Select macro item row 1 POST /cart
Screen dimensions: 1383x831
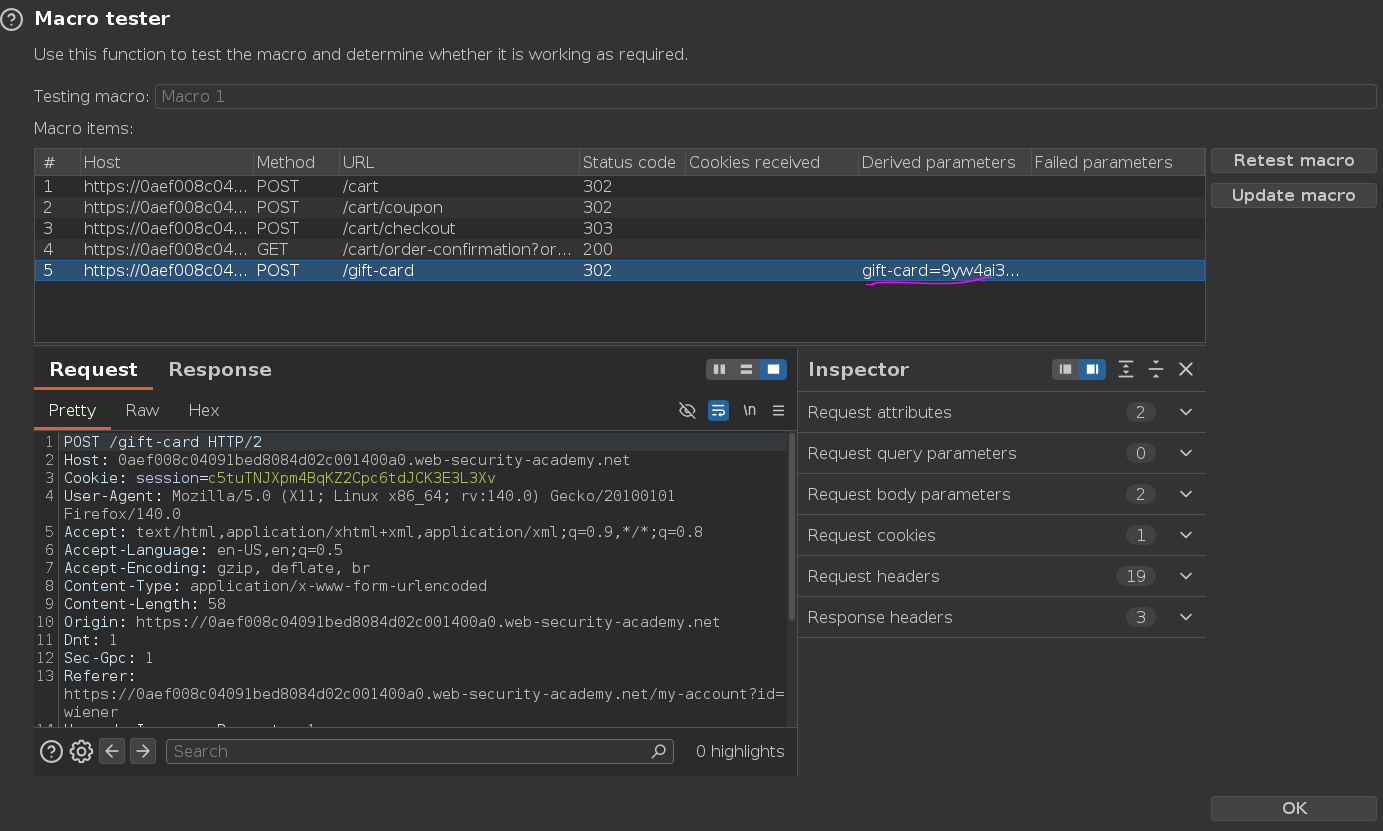pyautogui.click(x=619, y=186)
